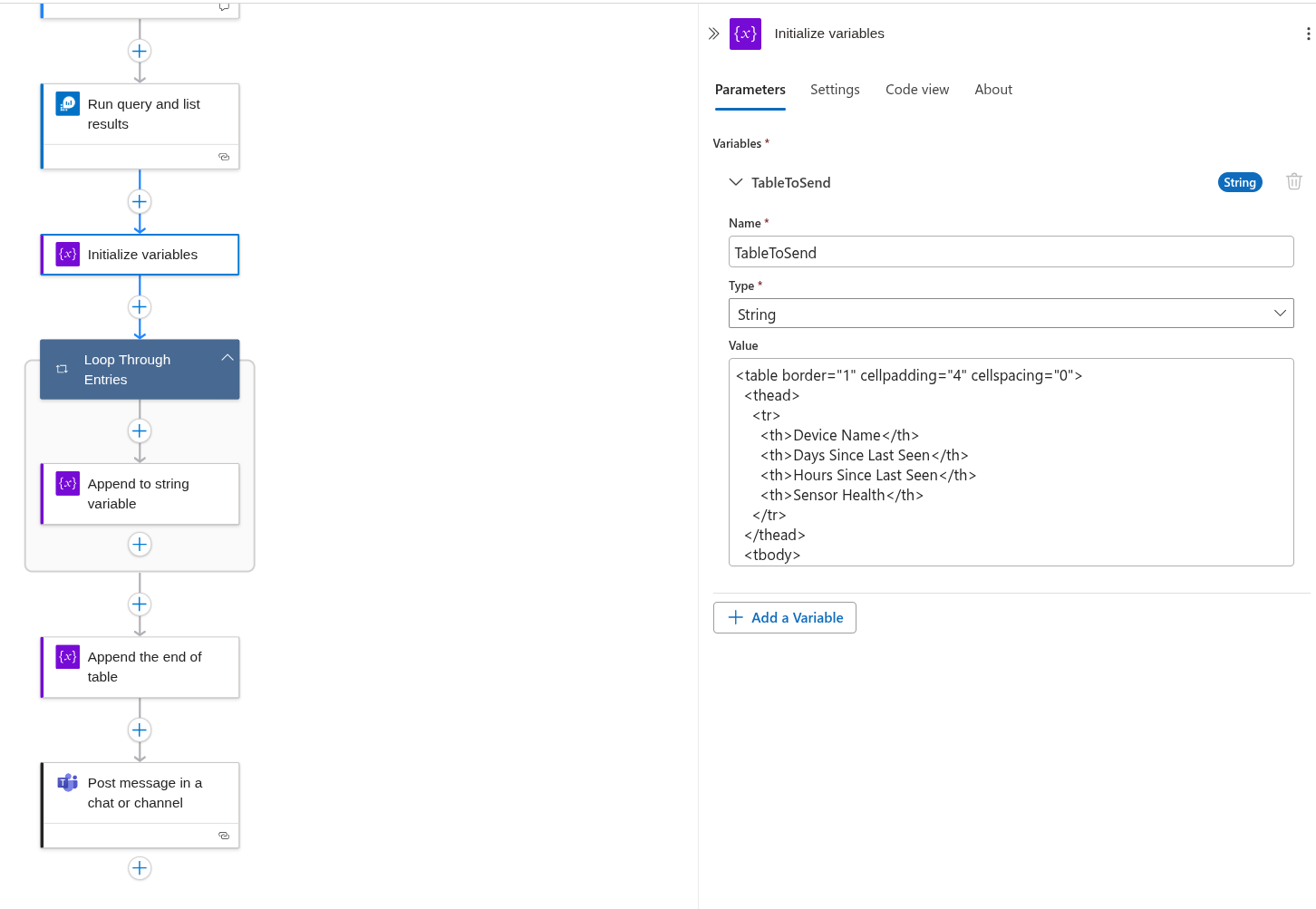Click the purple Initialize variables panel icon

click(x=745, y=34)
